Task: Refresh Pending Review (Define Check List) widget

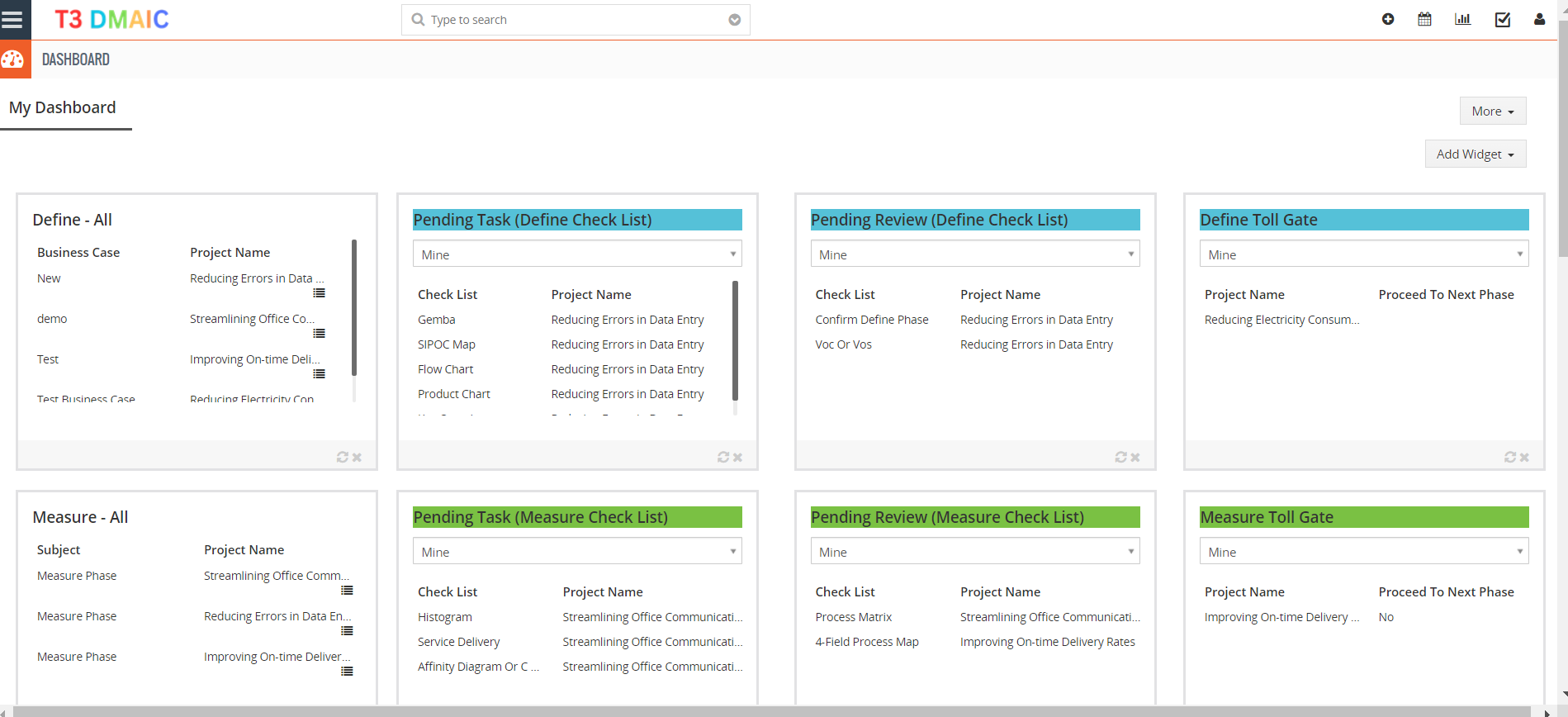Action: [1120, 457]
